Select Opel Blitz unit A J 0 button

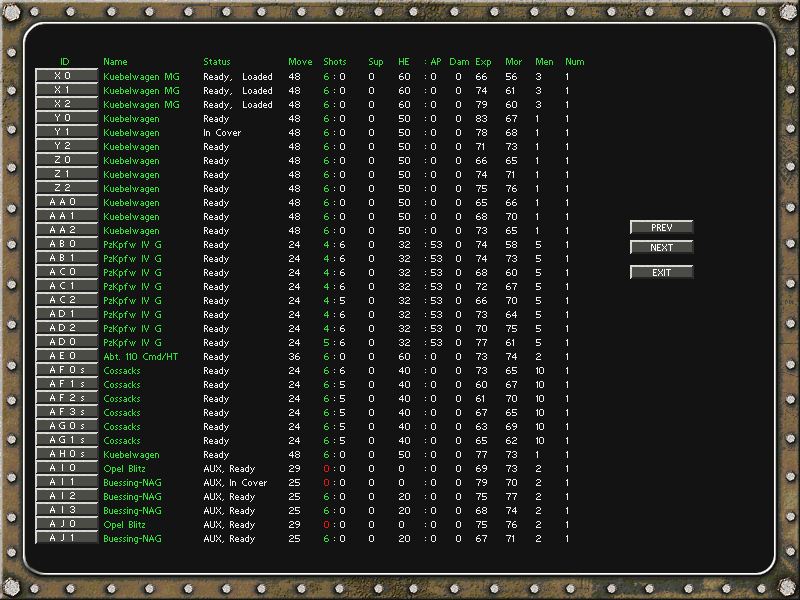(66, 524)
